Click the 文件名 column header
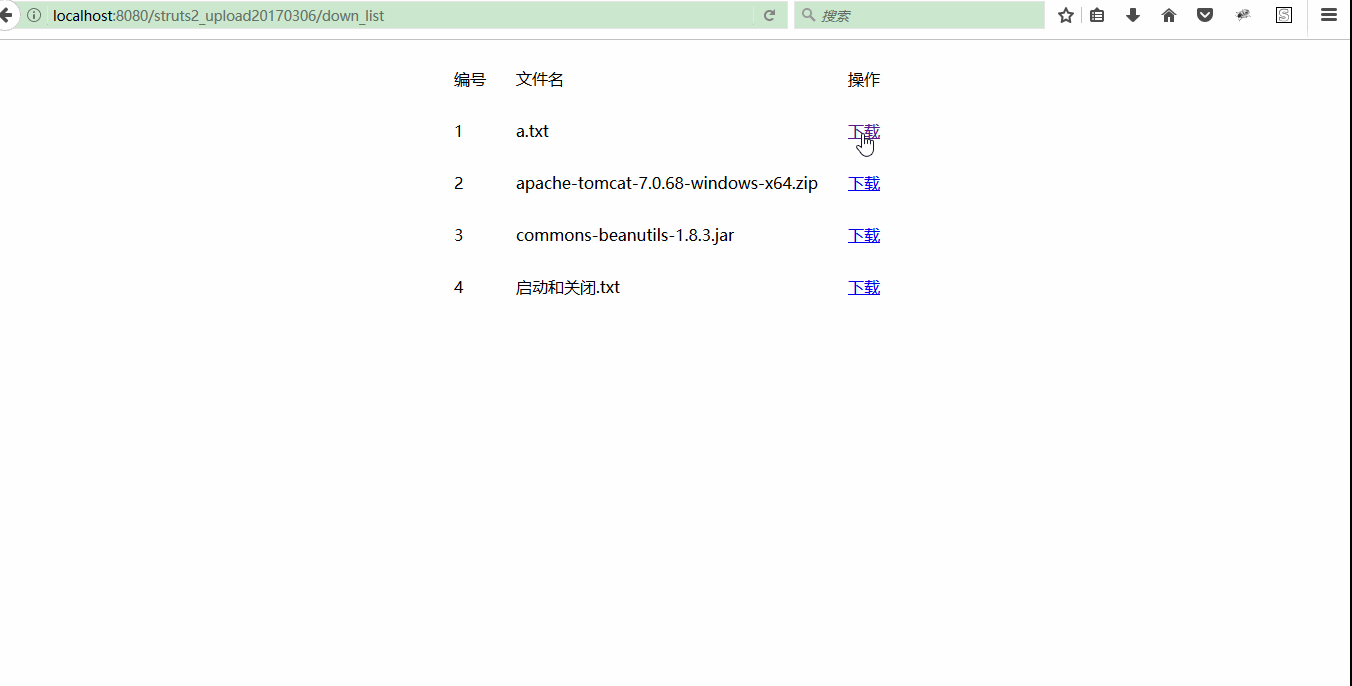 540,79
